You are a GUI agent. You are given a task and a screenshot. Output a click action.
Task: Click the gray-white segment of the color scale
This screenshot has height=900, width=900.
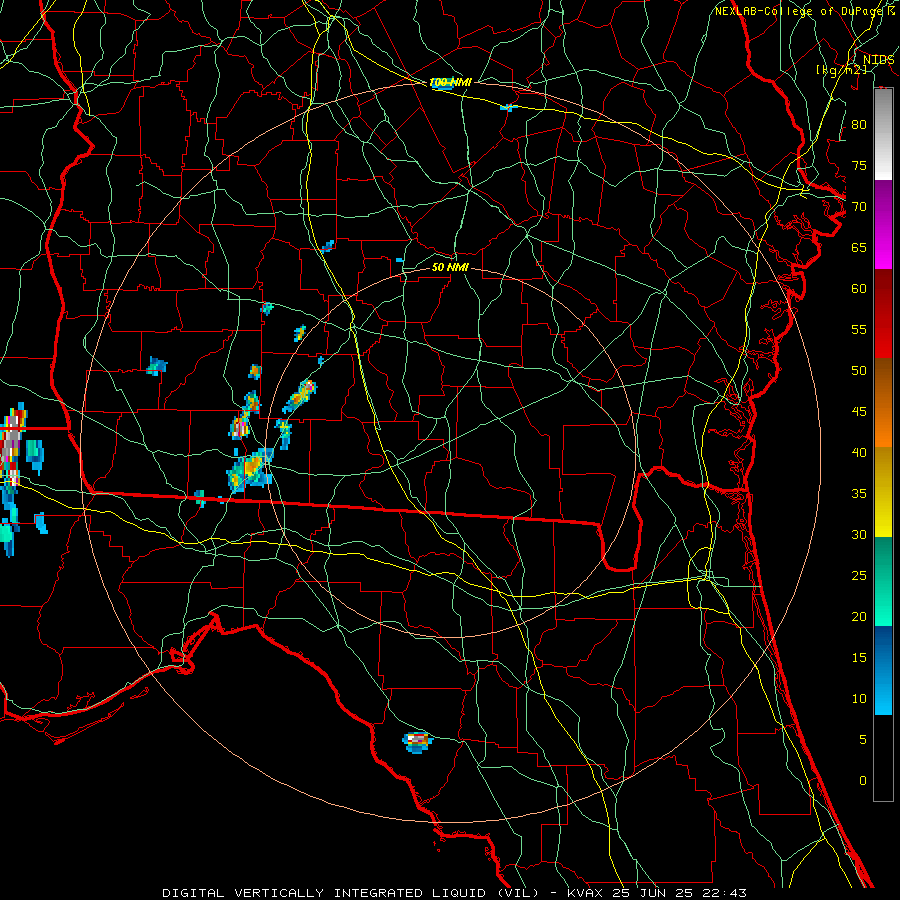click(x=883, y=134)
